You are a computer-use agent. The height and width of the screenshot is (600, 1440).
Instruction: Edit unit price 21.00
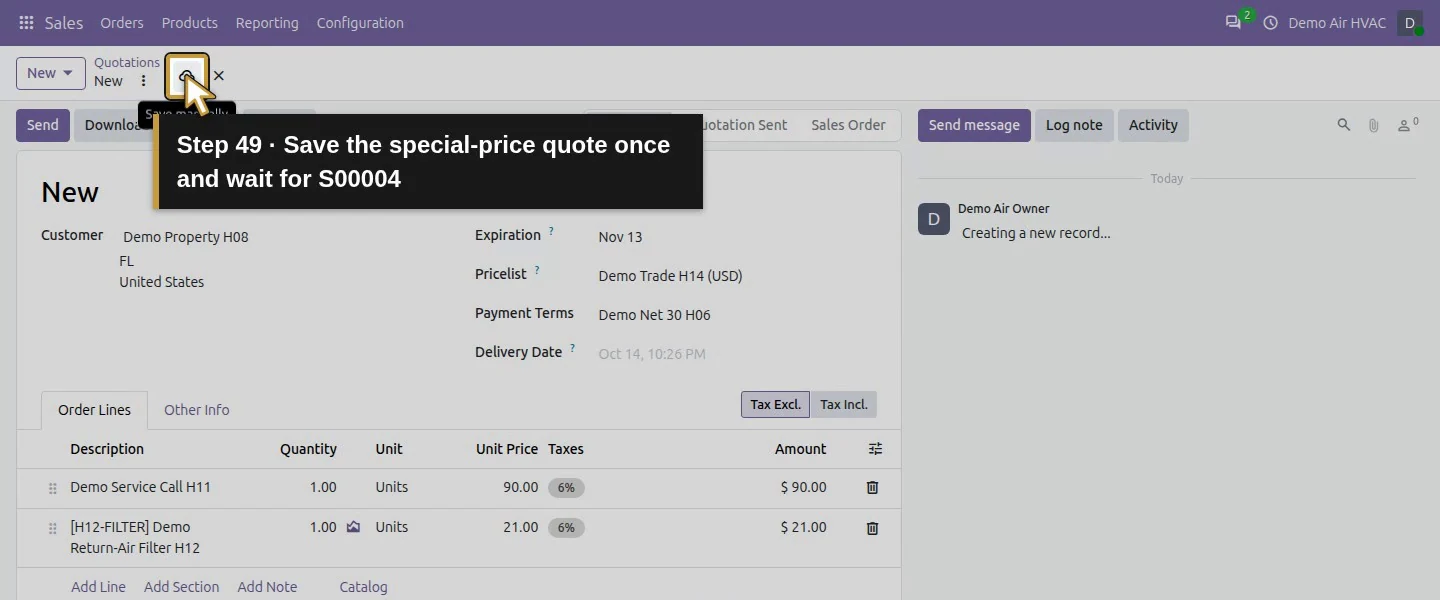(x=520, y=527)
